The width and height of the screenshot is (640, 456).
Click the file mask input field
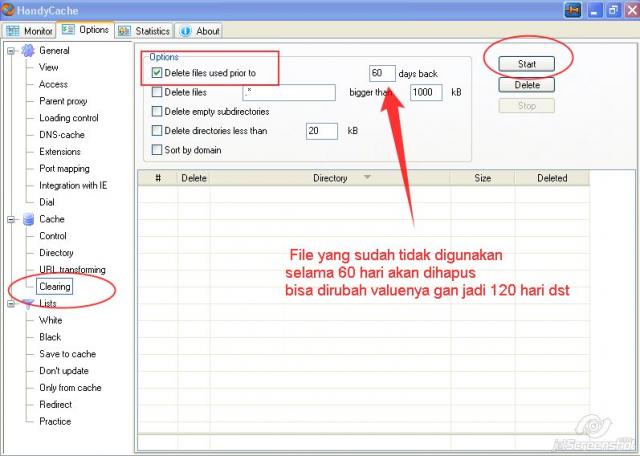(x=289, y=92)
